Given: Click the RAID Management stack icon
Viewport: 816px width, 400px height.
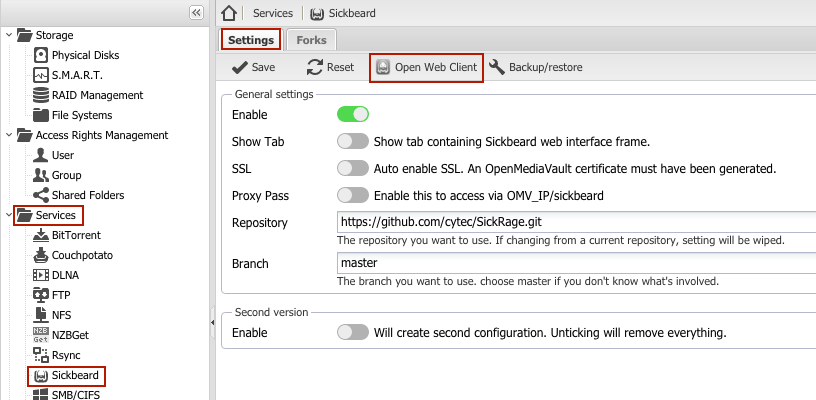Looking at the screenshot, I should pos(41,95).
